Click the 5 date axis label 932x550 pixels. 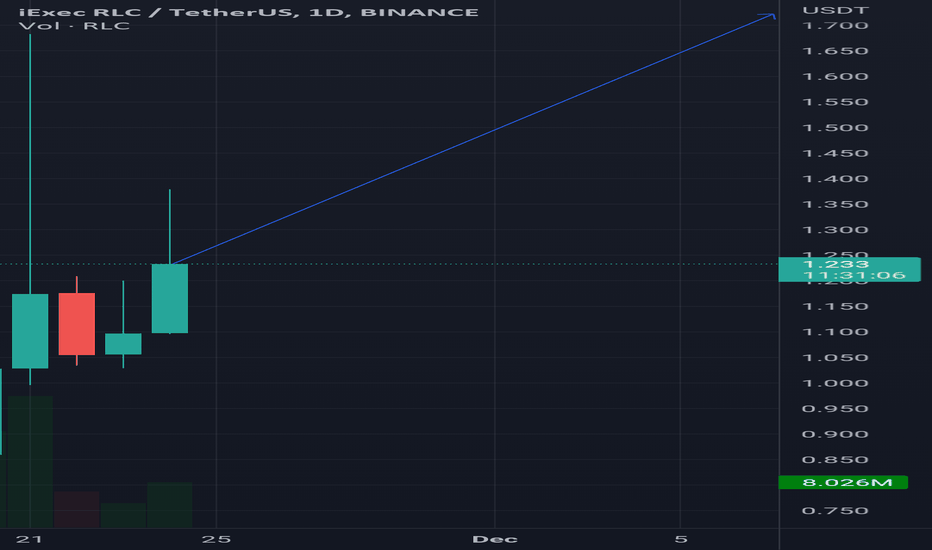[x=681, y=539]
